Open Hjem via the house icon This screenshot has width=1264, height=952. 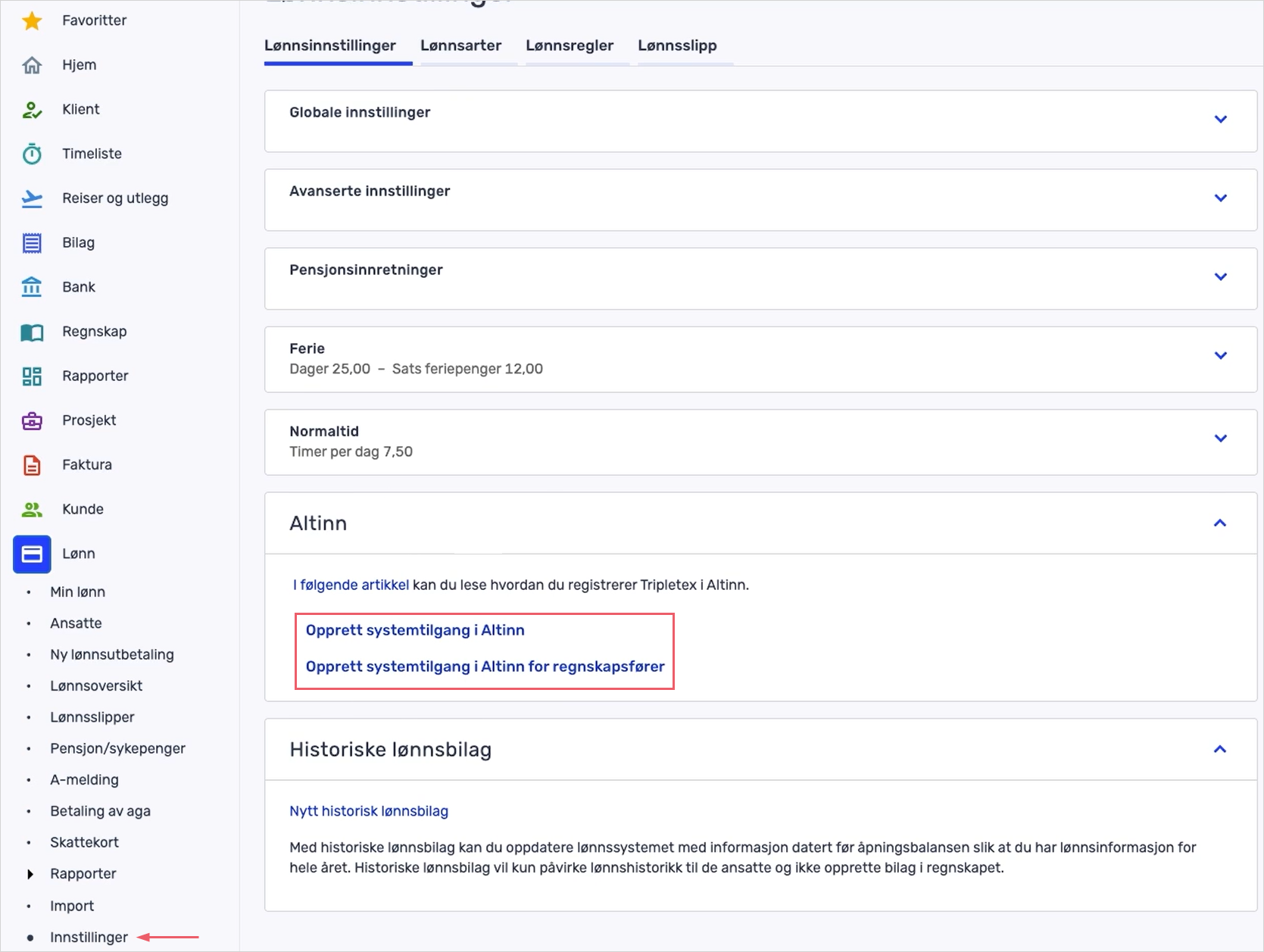coord(32,65)
